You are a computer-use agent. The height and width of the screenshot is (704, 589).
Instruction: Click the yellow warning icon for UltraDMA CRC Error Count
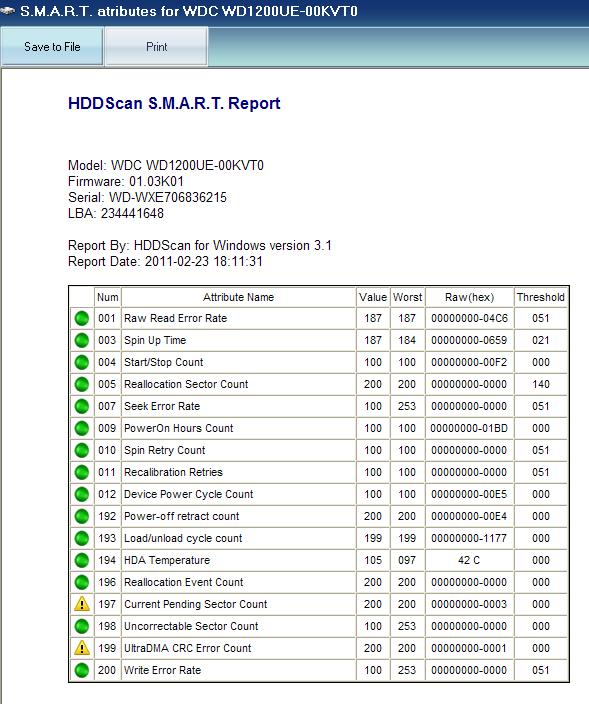pyautogui.click(x=82, y=648)
